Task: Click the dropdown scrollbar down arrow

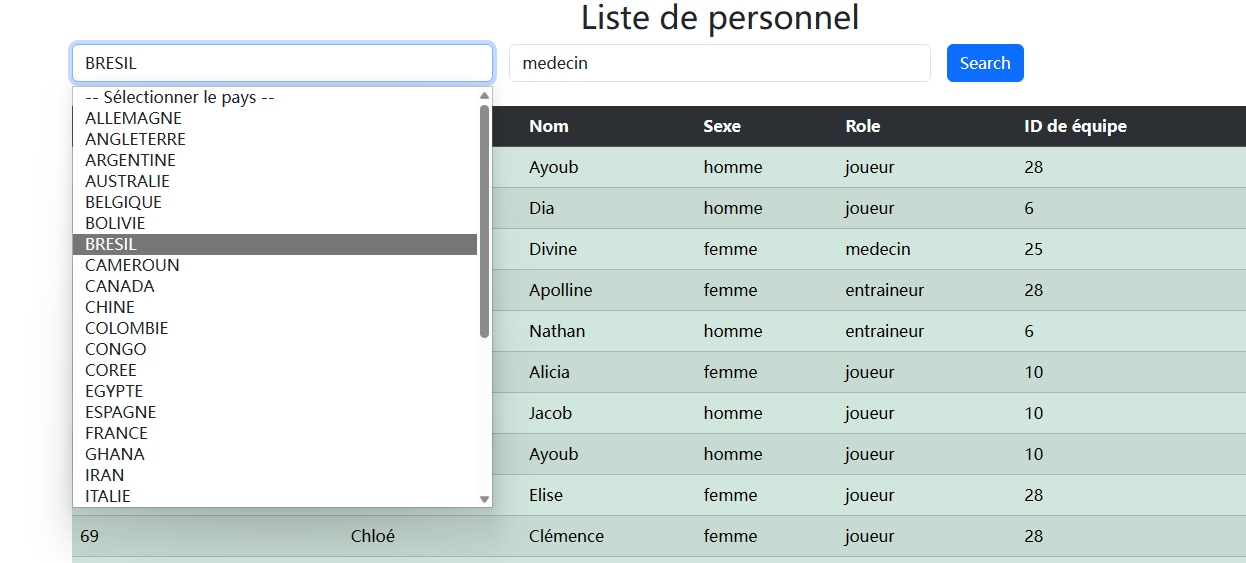Action: [485, 499]
